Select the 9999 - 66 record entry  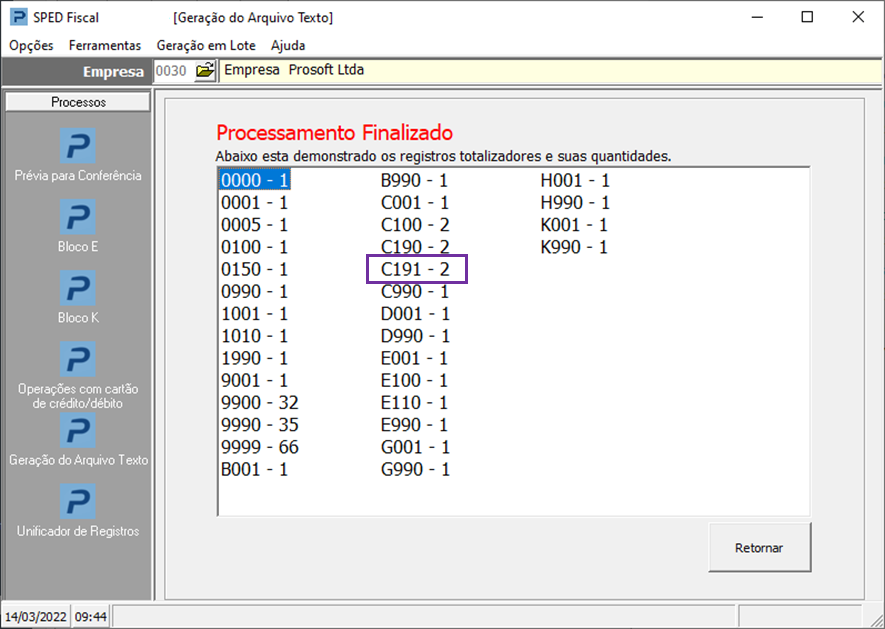tap(259, 447)
